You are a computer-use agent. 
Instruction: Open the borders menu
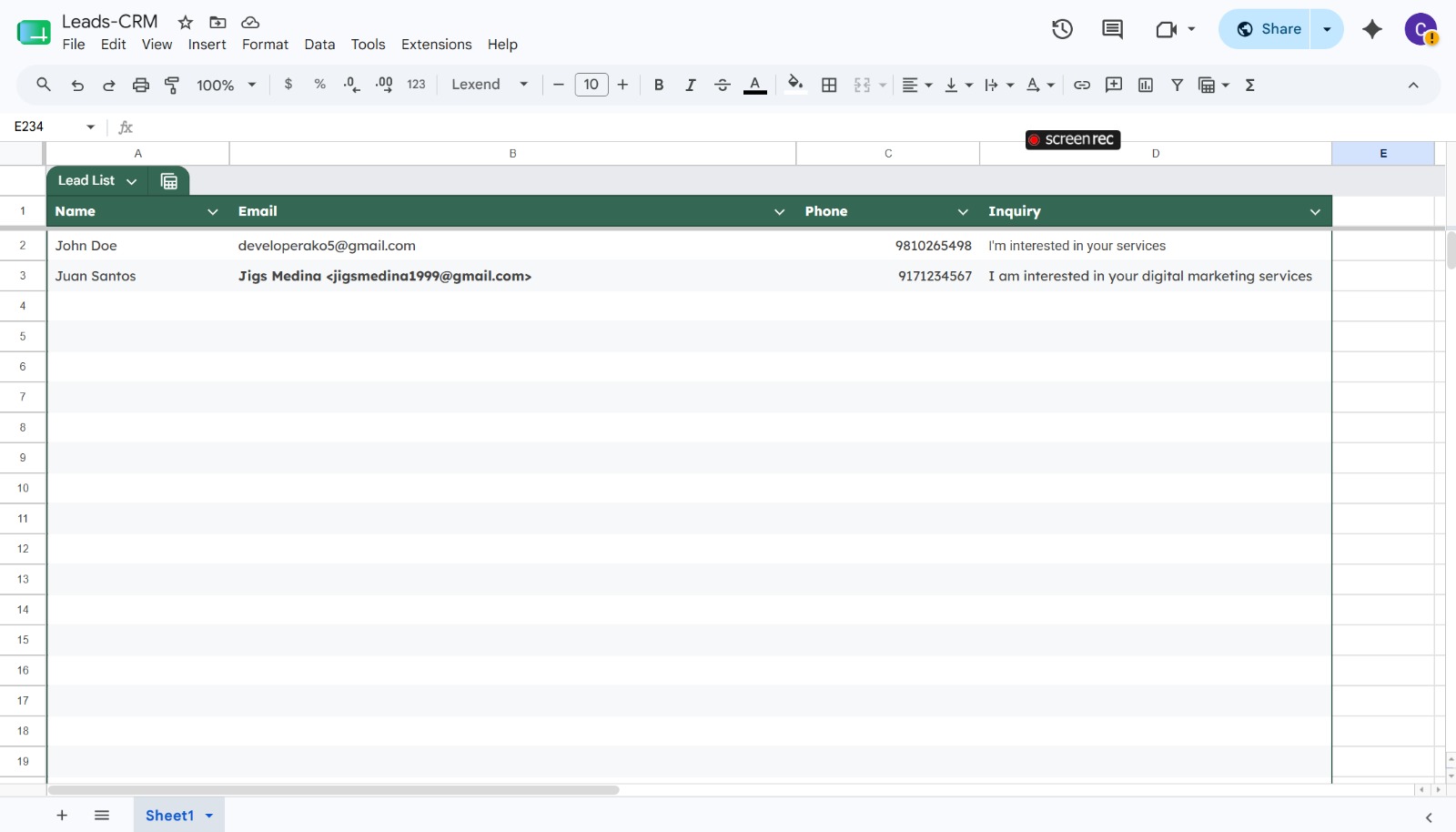(829, 85)
